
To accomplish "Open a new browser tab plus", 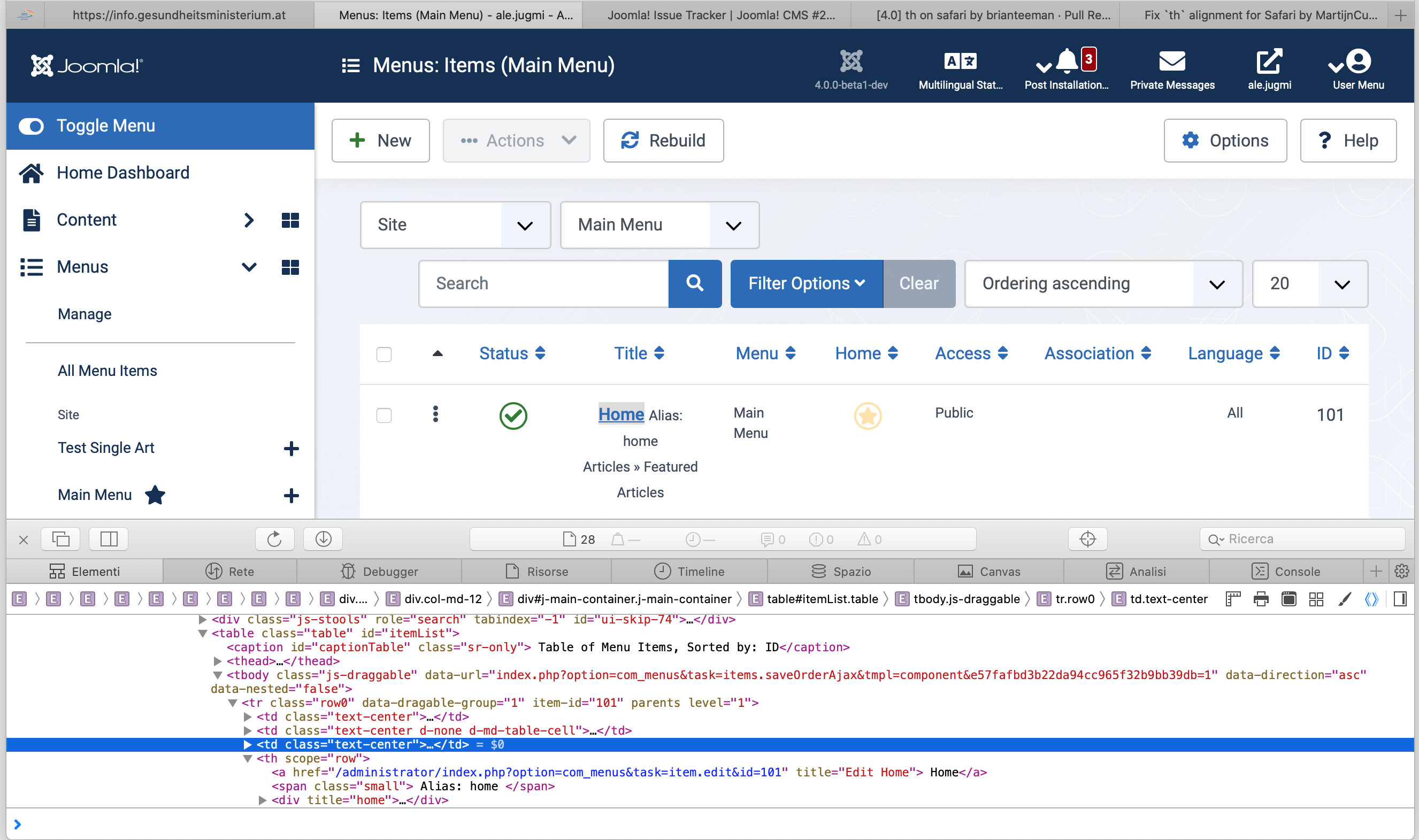I will click(1400, 16).
